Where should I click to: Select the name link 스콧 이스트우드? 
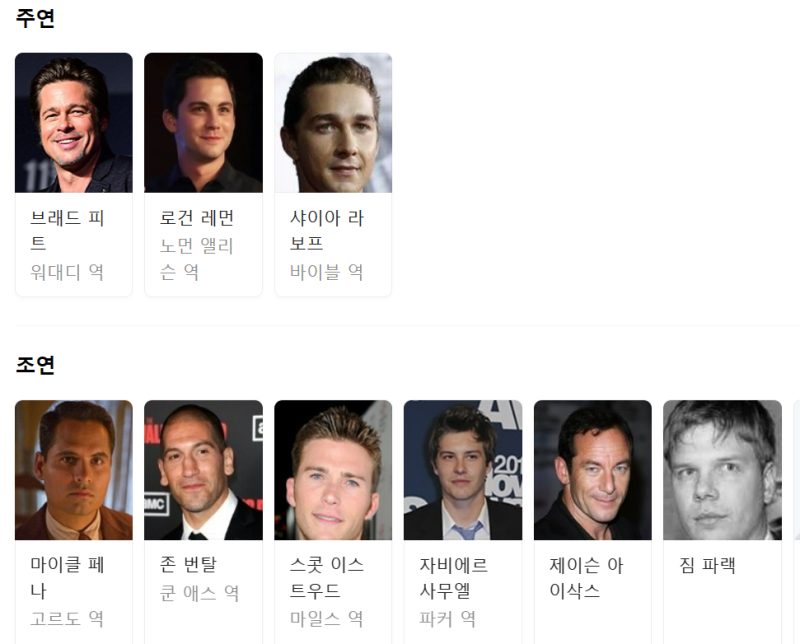[x=327, y=578]
